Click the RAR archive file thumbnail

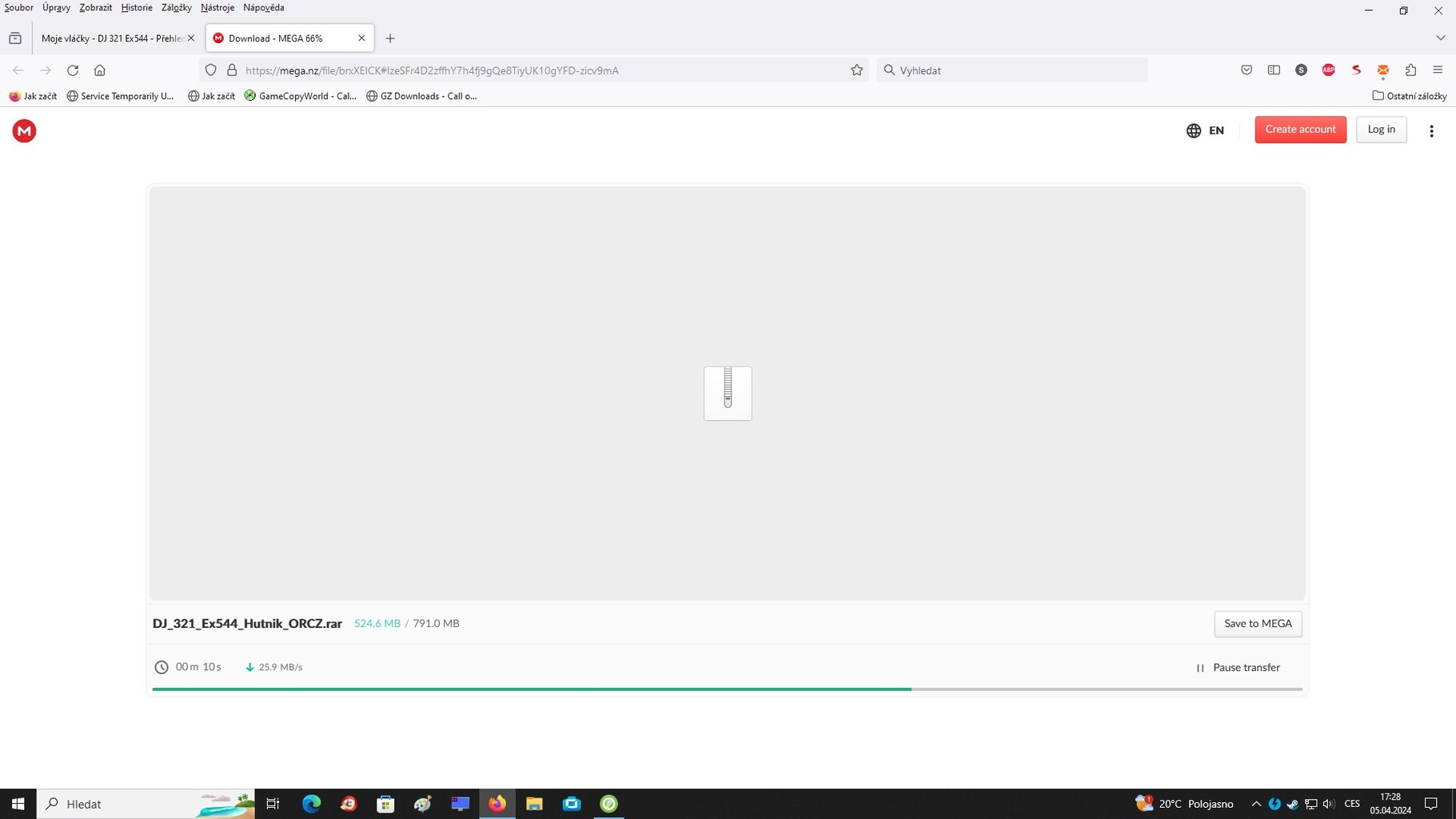pyautogui.click(x=727, y=393)
